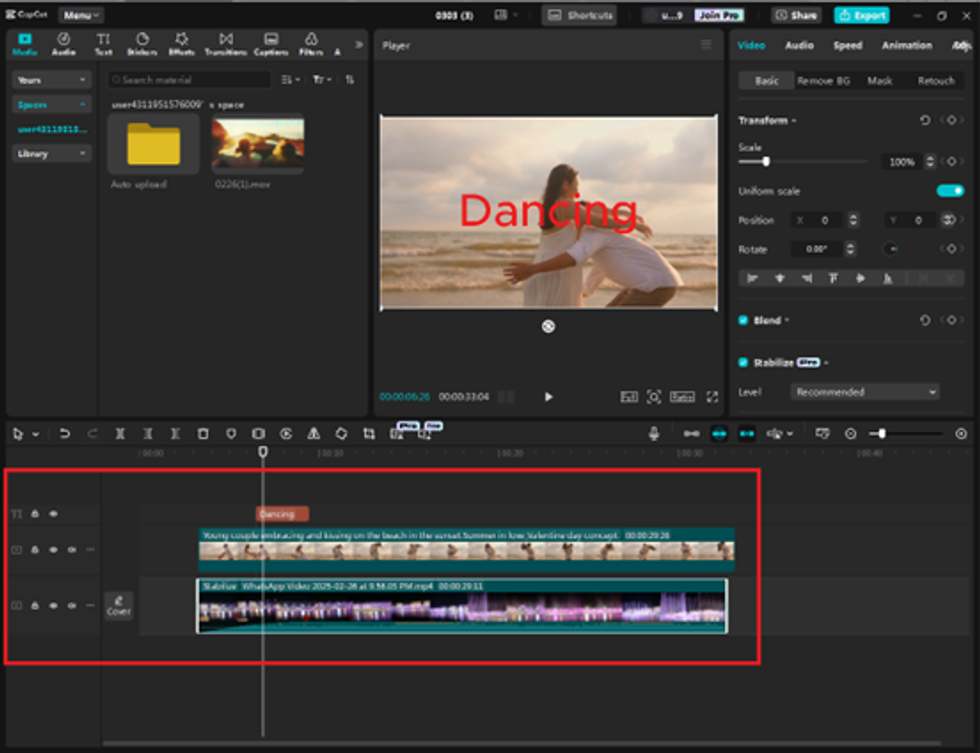This screenshot has height=753, width=980.
Task: Uncheck the Blend checkbox
Action: 743,321
